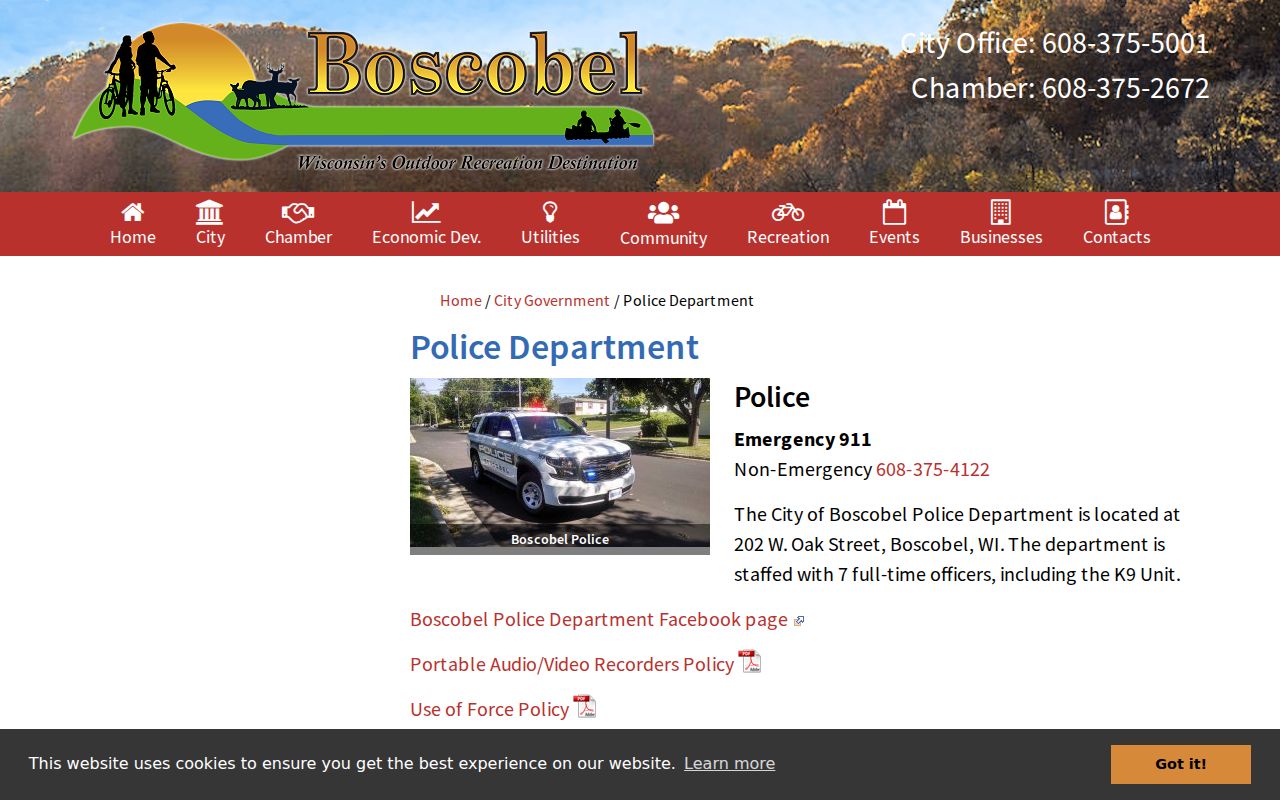Open the Economic Dev. menu label
Image resolution: width=1280 pixels, height=800 pixels.
pos(426,237)
